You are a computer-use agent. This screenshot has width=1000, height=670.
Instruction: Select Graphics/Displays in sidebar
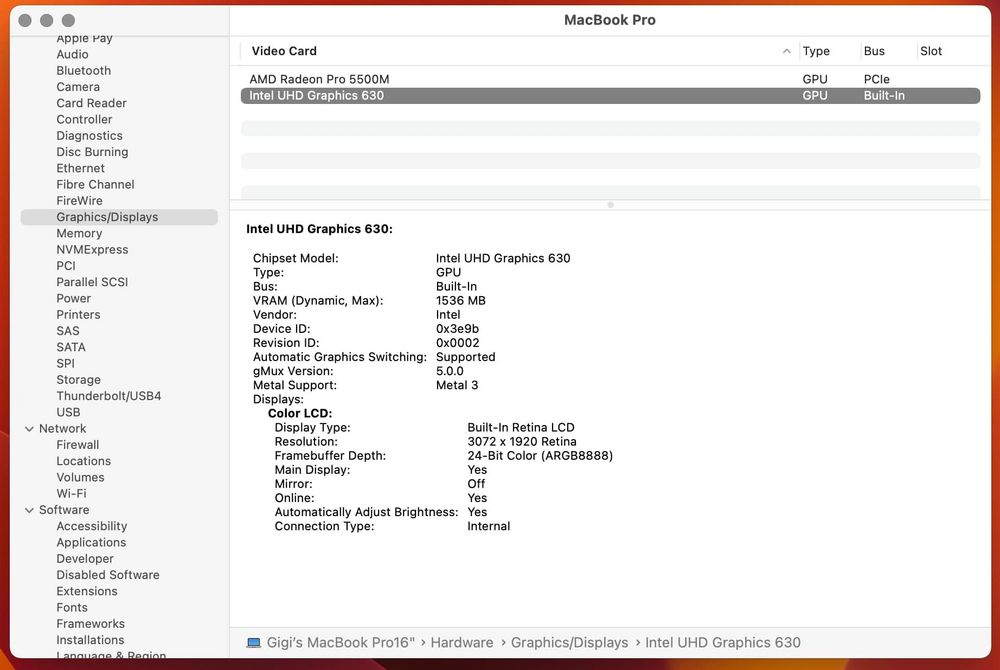[x=119, y=217]
